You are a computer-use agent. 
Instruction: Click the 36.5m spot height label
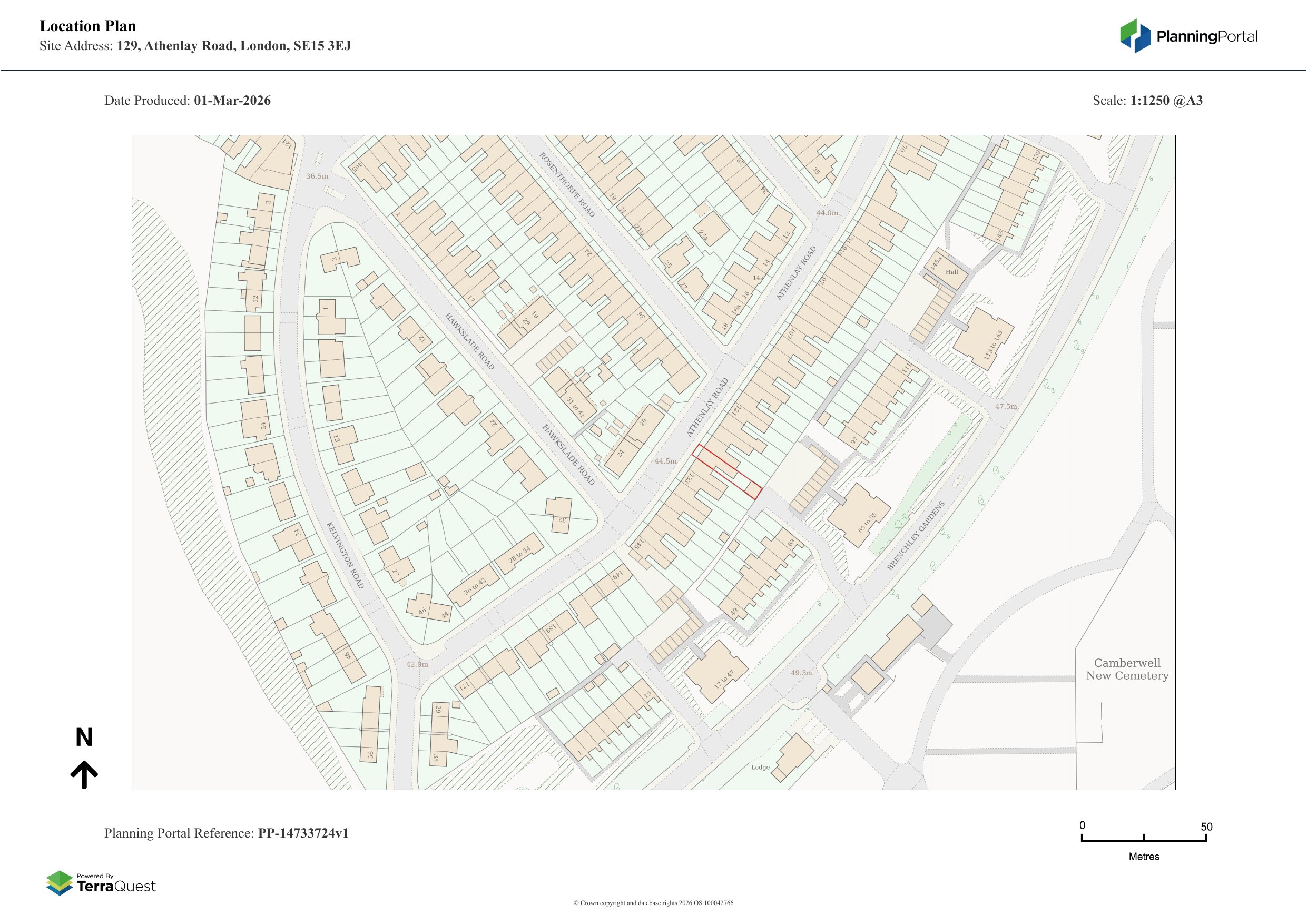317,176
